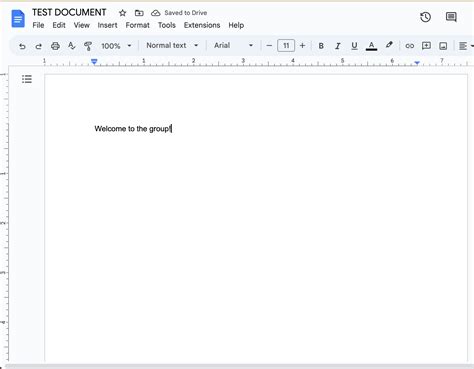The image size is (474, 369).
Task: Undo the last action
Action: tap(22, 46)
